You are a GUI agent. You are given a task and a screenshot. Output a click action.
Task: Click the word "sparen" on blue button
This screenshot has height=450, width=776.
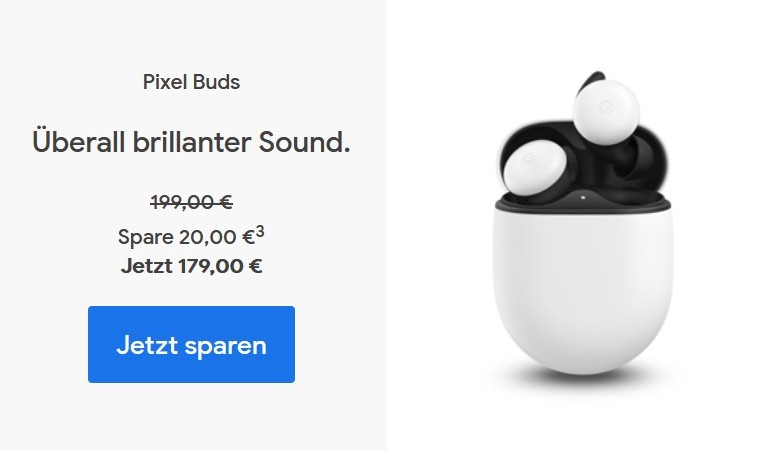[x=226, y=347]
